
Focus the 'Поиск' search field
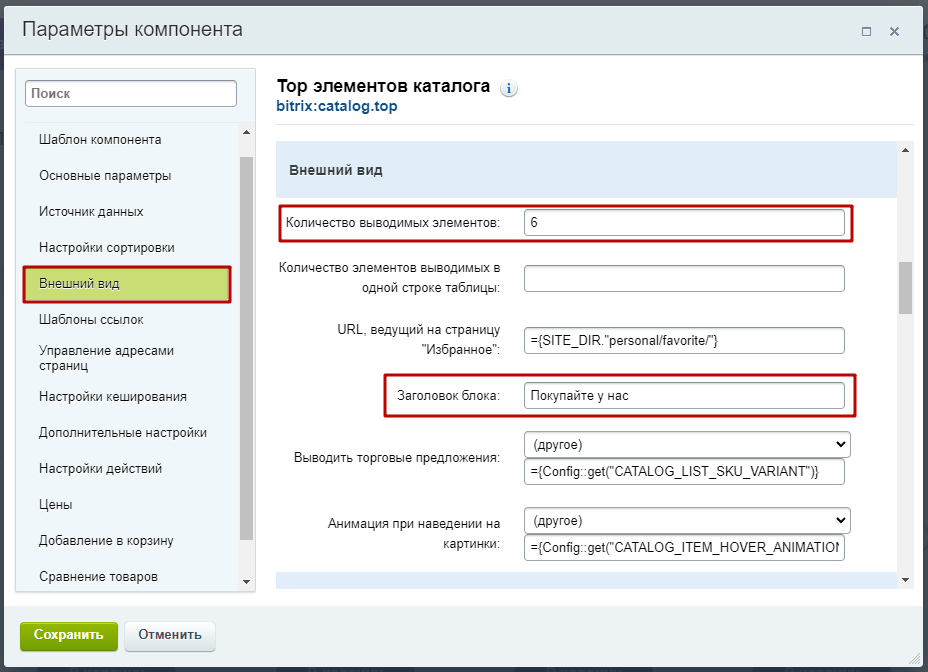tap(131, 94)
